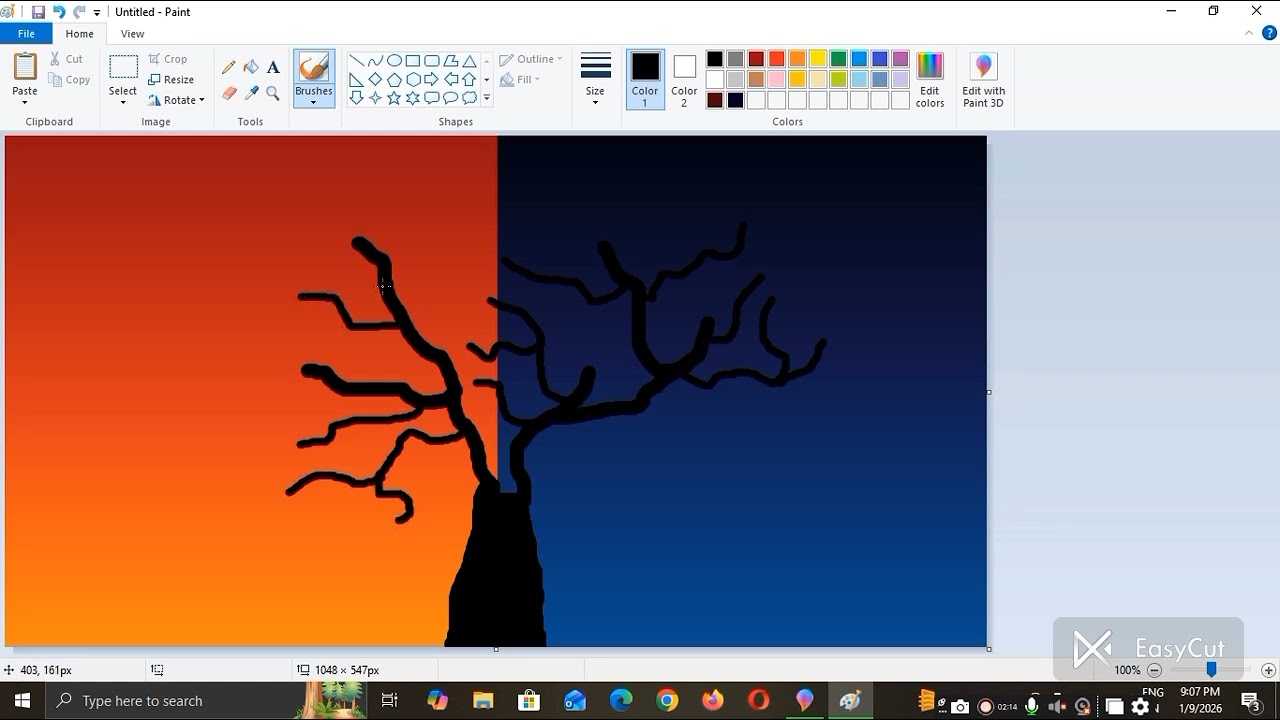Pick the yellow color swatch

tap(818, 59)
